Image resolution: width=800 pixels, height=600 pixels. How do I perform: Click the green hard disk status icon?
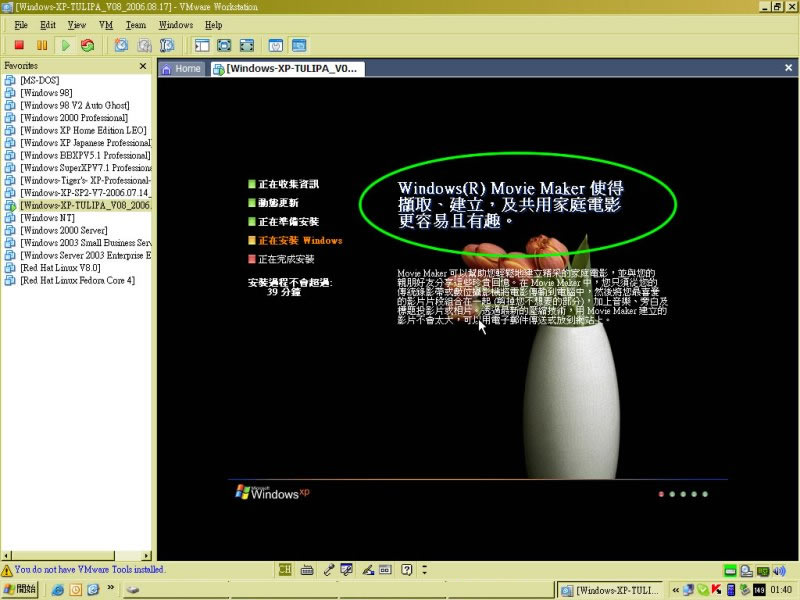pyautogui.click(x=730, y=571)
